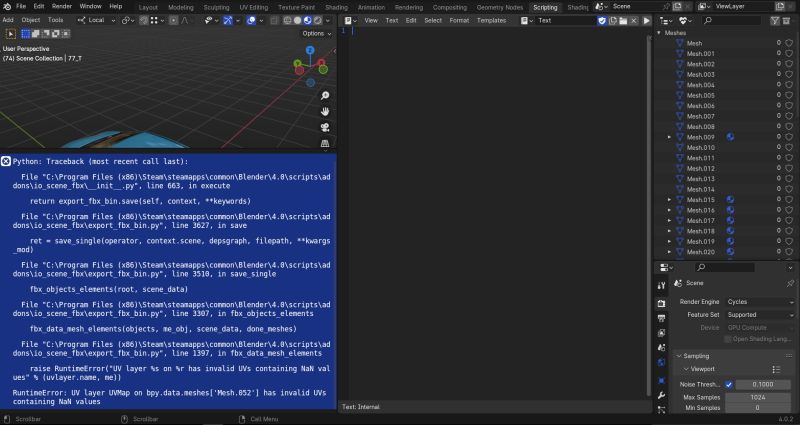Image resolution: width=800 pixels, height=425 pixels.
Task: Select solid viewport shading
Action: (x=297, y=21)
